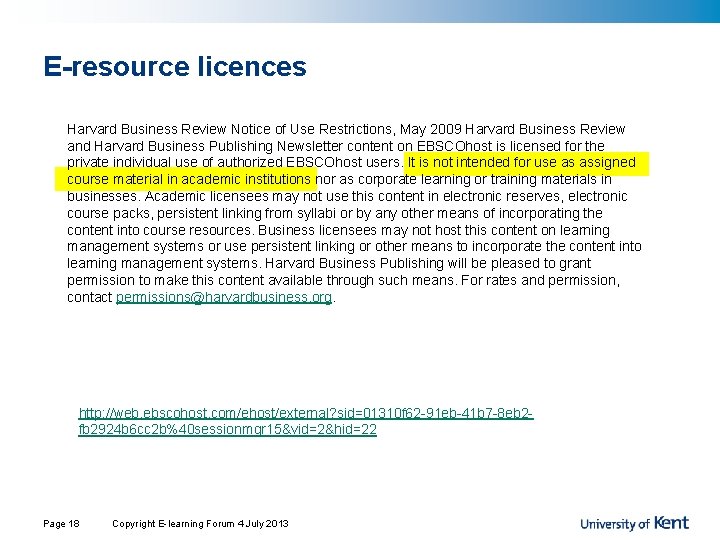720x540 pixels.
Task: Click the line 'and Harvard Business Publishing Newsletter content'
Action: 336,146
